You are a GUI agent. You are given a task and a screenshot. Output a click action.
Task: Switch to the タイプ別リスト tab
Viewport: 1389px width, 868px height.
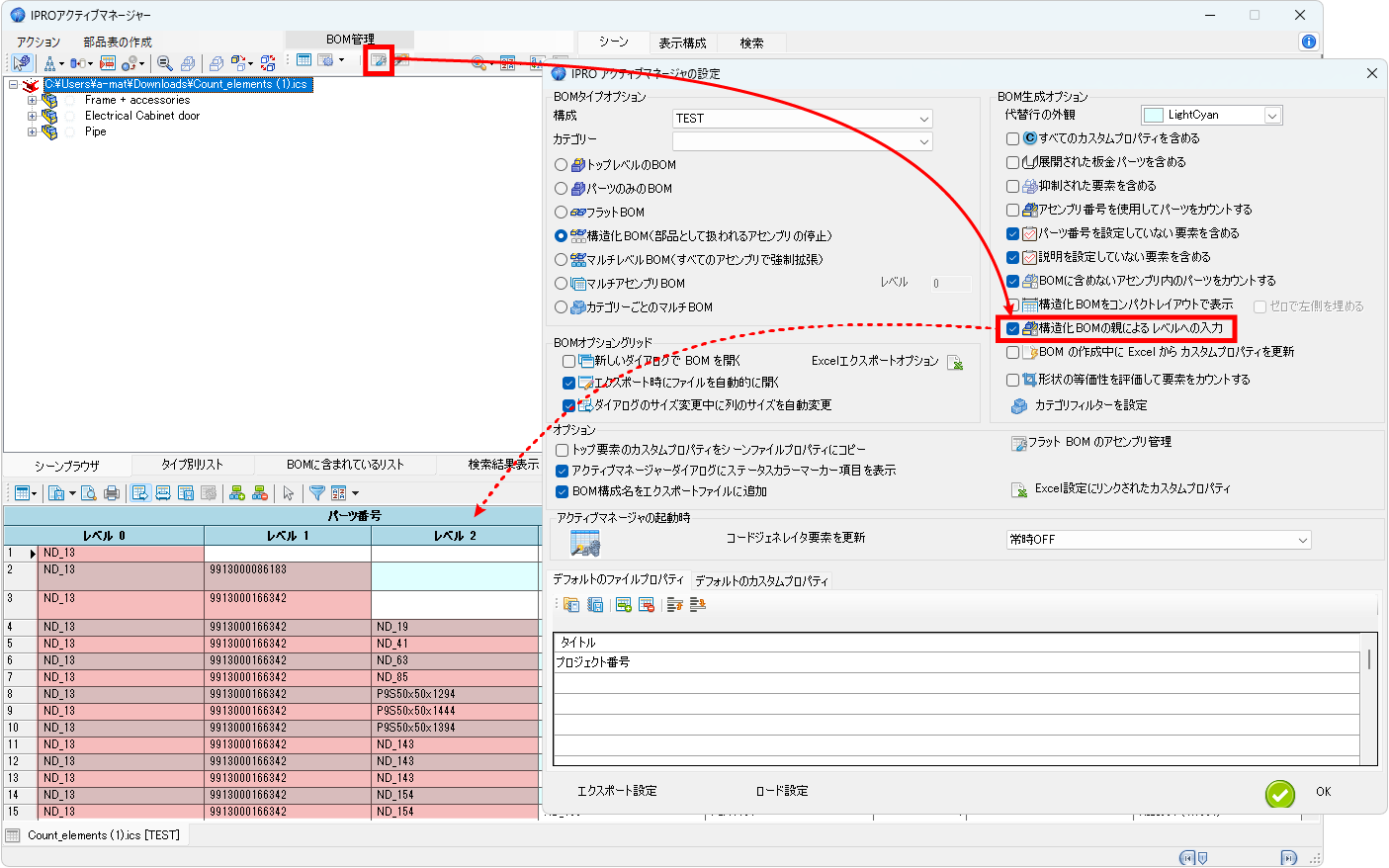(x=194, y=465)
